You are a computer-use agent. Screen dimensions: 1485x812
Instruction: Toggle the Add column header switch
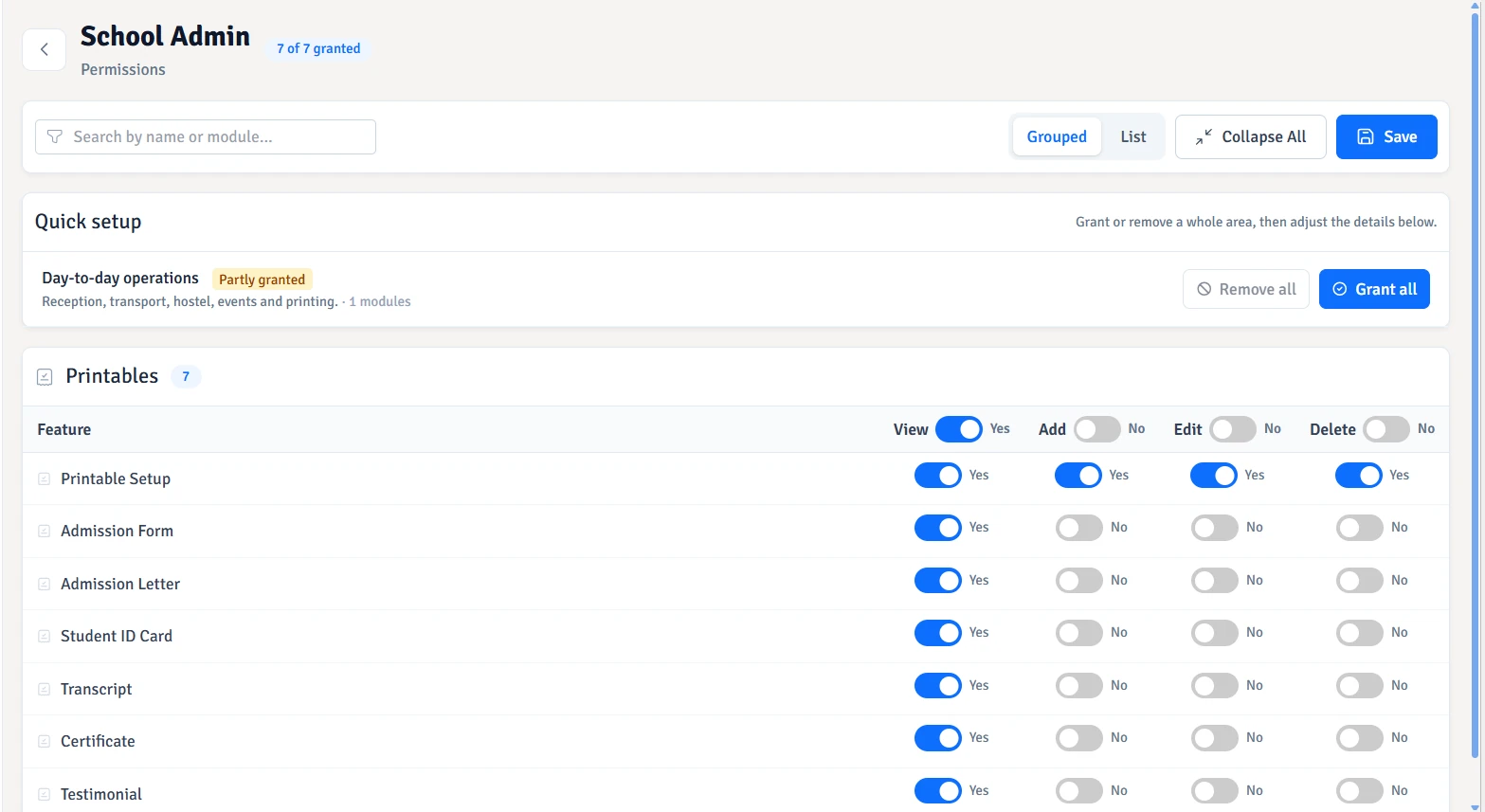tap(1097, 429)
